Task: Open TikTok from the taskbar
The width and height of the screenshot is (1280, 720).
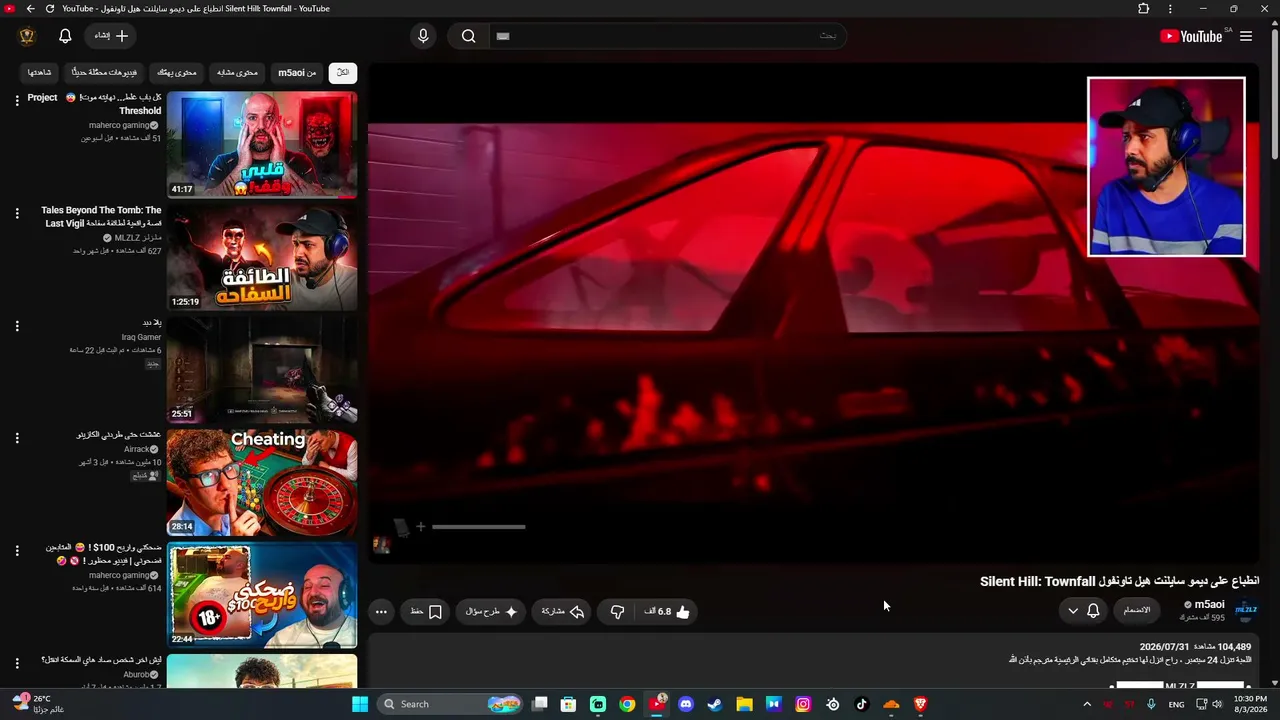Action: pyautogui.click(x=862, y=704)
